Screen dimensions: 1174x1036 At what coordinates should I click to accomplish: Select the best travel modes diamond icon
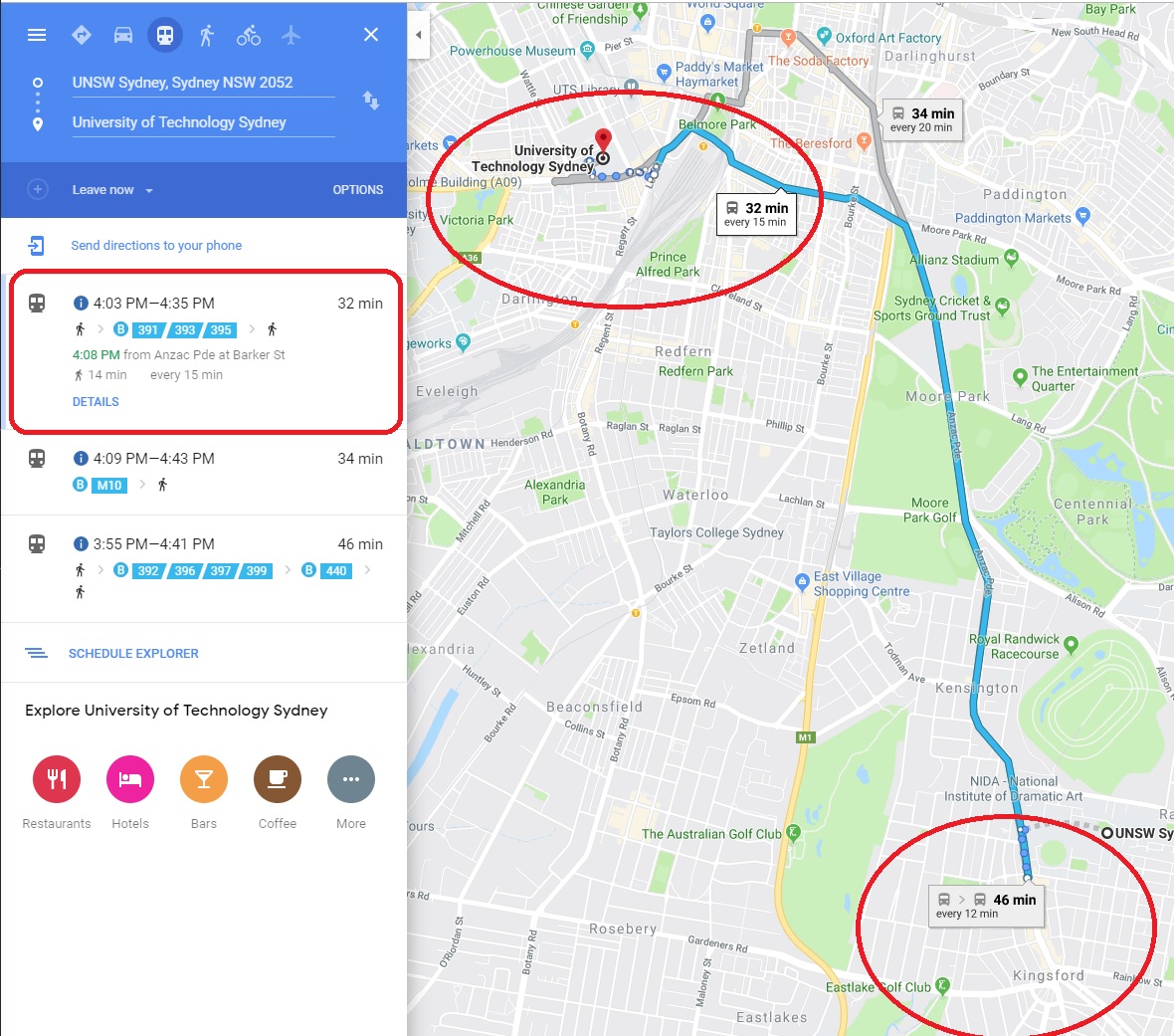81,35
